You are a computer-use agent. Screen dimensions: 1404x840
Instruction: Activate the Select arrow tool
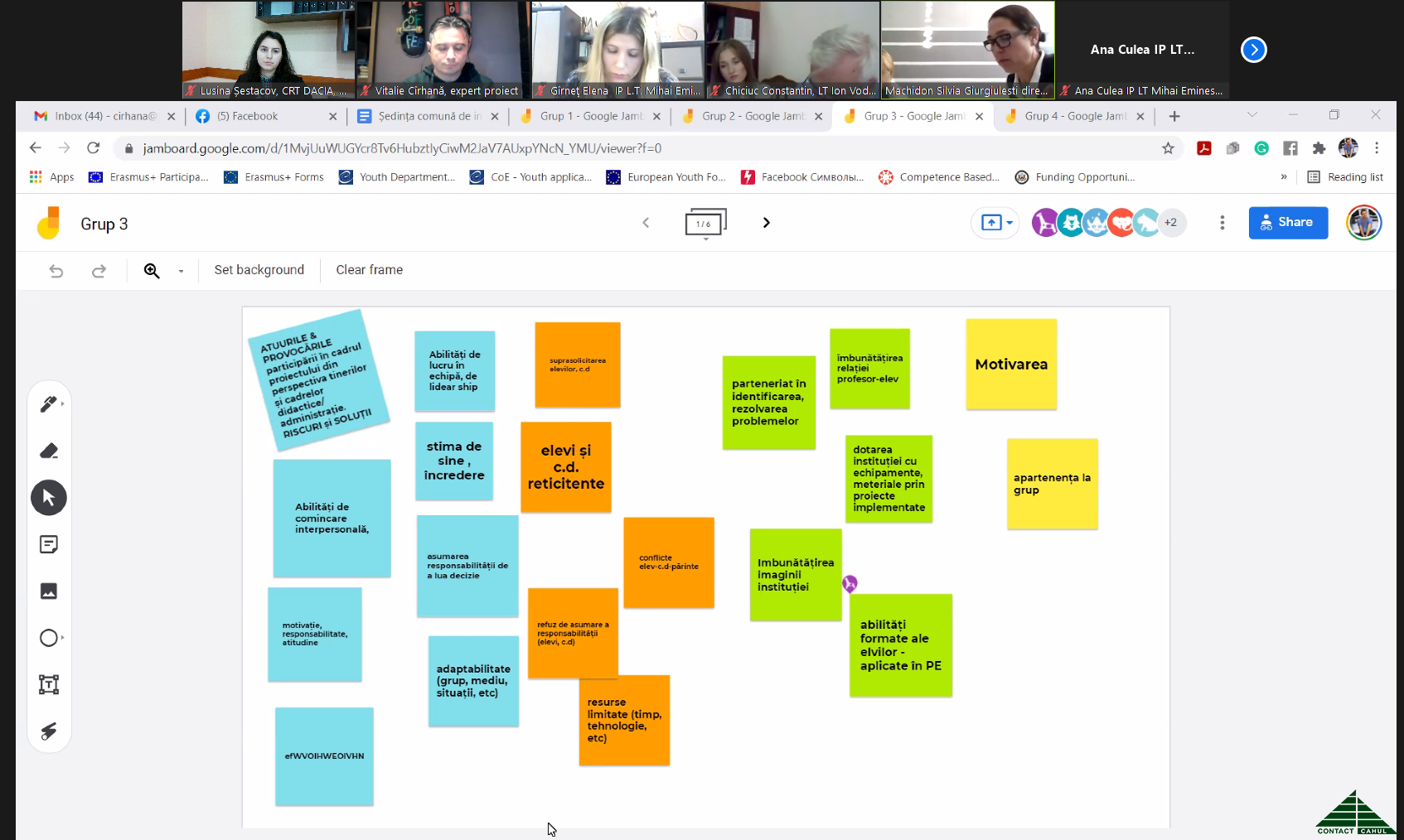pos(49,498)
